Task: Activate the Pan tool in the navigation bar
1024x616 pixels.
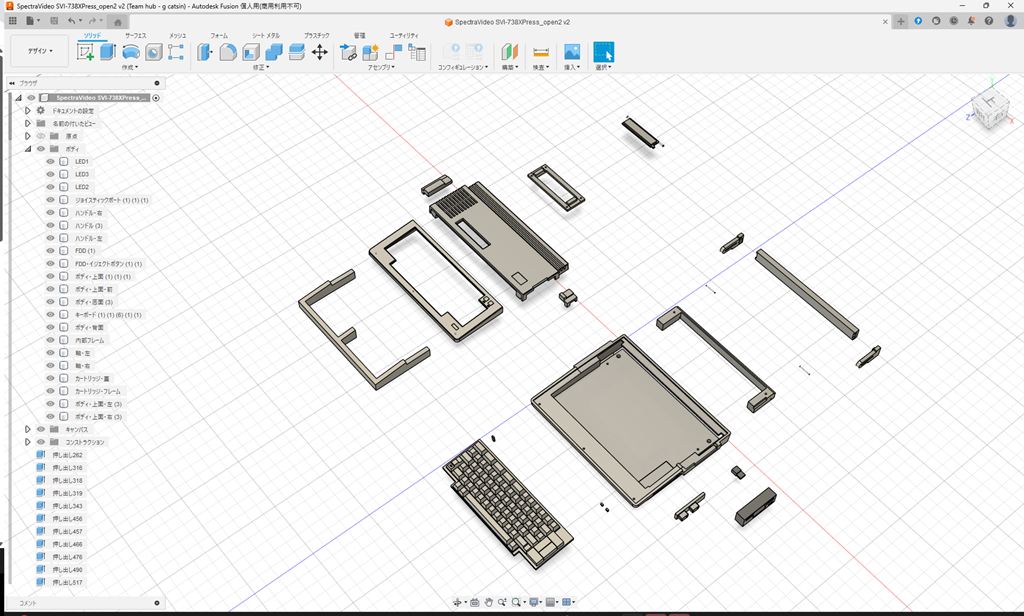Action: pos(489,602)
